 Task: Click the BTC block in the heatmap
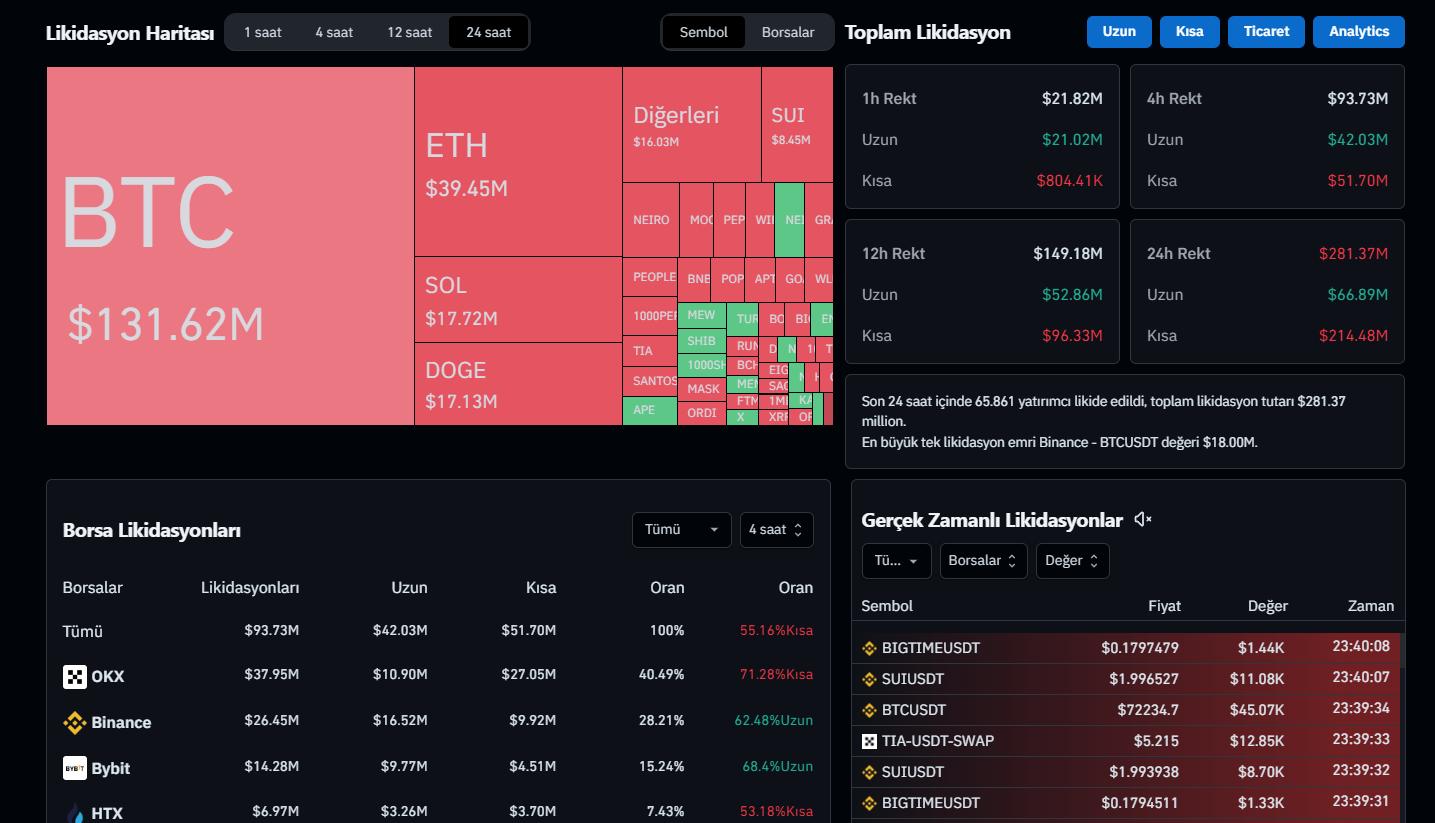(x=230, y=246)
